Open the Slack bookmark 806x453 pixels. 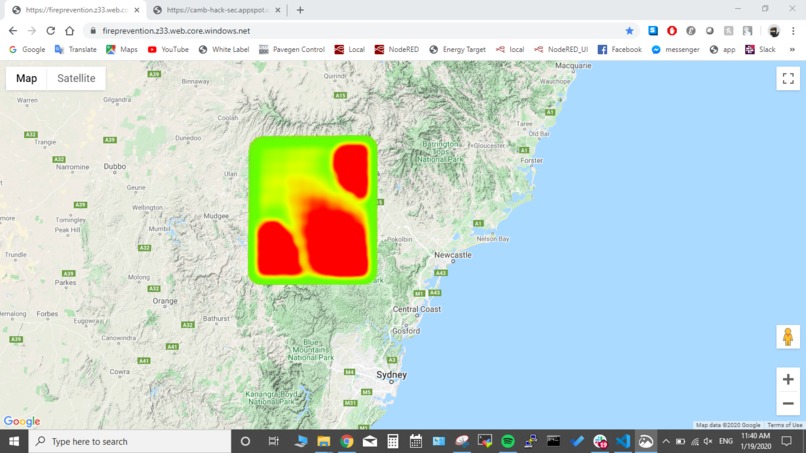pyautogui.click(x=760, y=49)
